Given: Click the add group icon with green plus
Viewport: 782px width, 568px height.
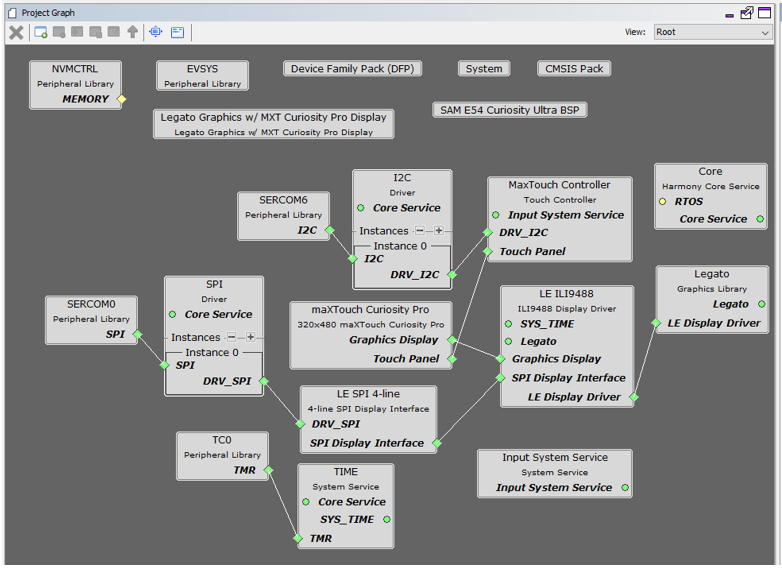Looking at the screenshot, I should 41,32.
